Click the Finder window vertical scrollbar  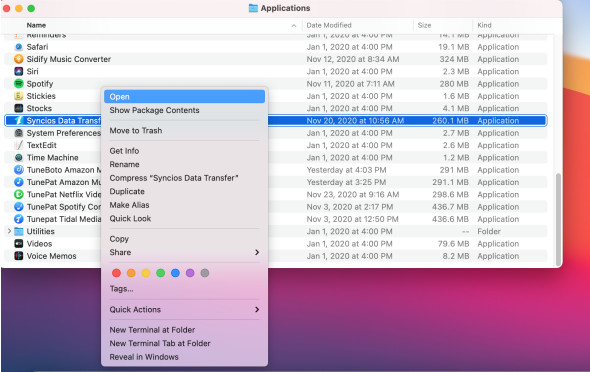[558, 219]
